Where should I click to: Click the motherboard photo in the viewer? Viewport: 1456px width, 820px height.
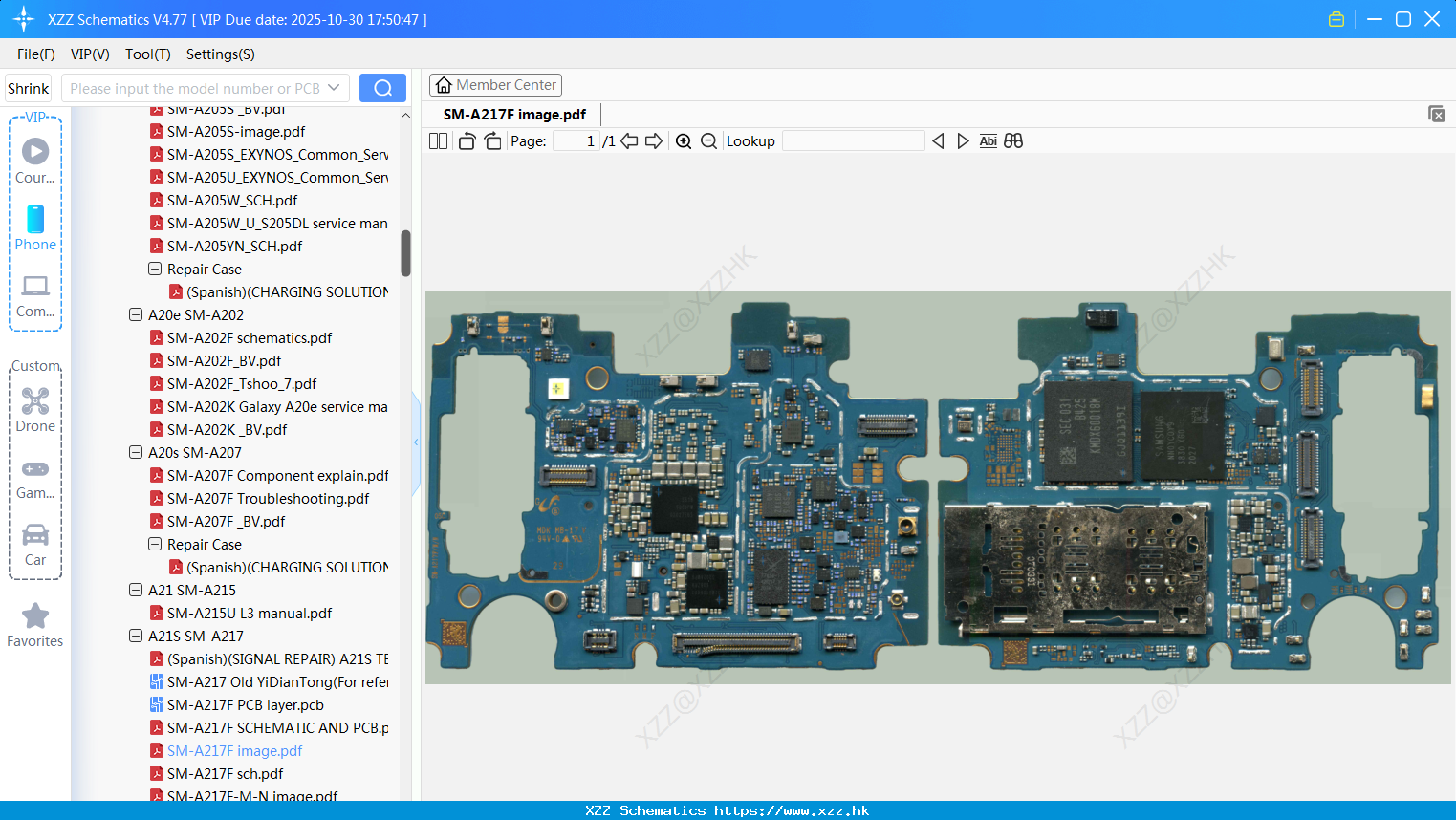(x=938, y=487)
